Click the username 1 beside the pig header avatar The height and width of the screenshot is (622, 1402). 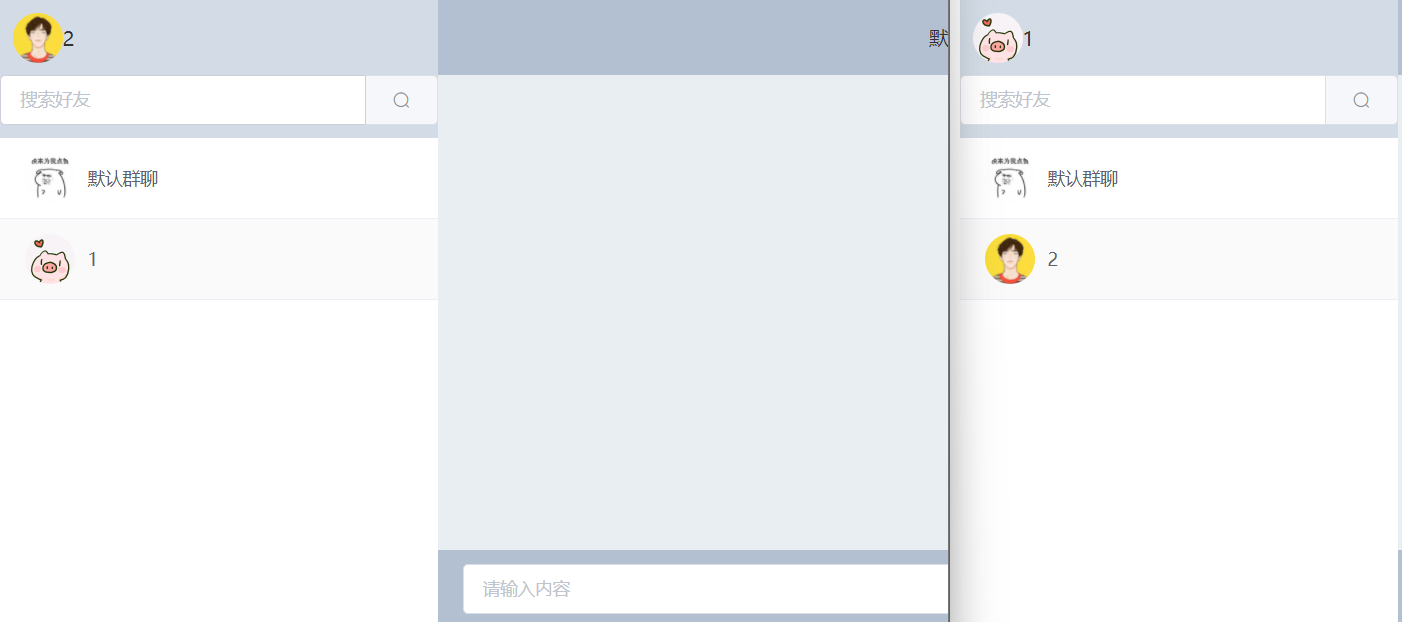1028,40
